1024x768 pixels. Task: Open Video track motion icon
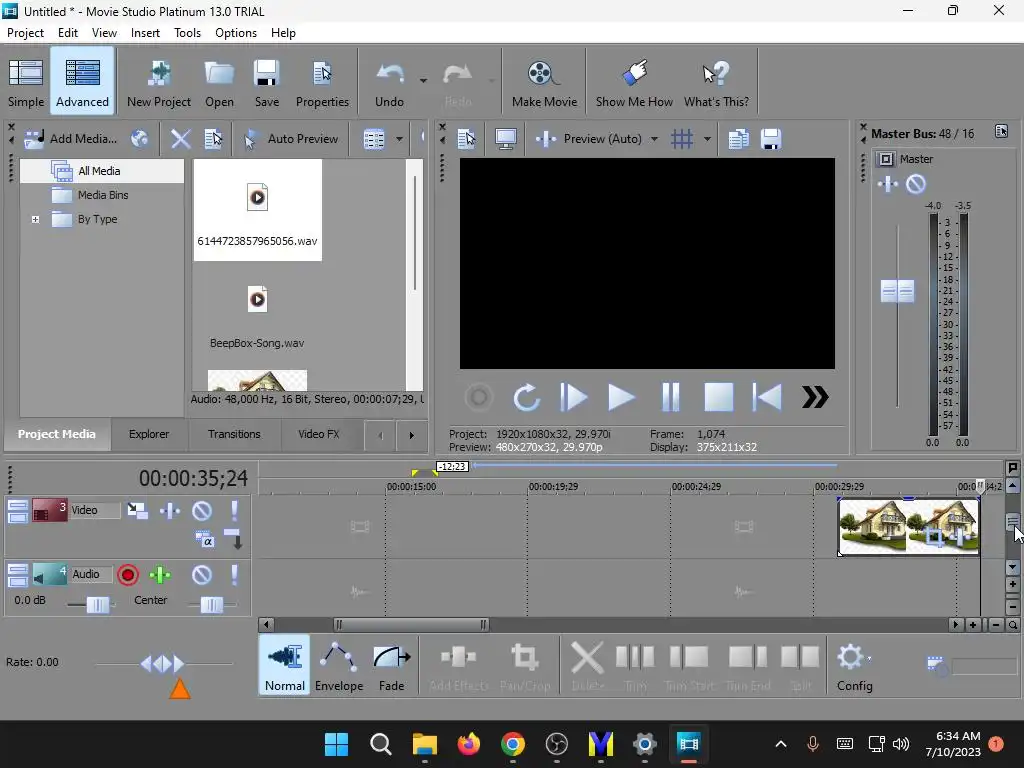pyautogui.click(x=137, y=510)
